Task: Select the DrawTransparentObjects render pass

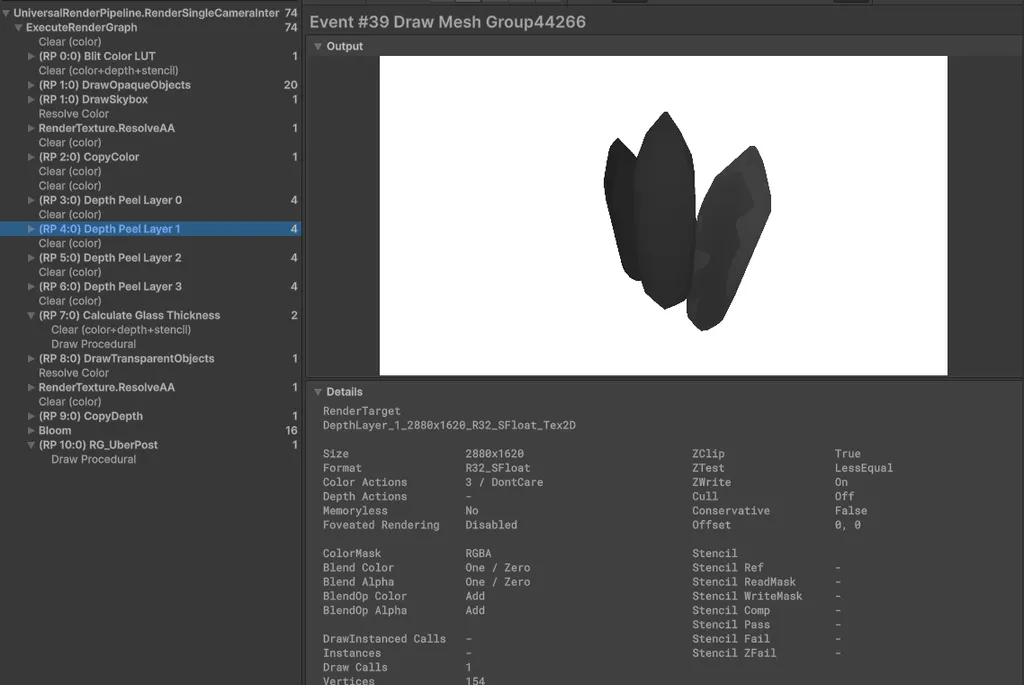Action: pyautogui.click(x=126, y=358)
